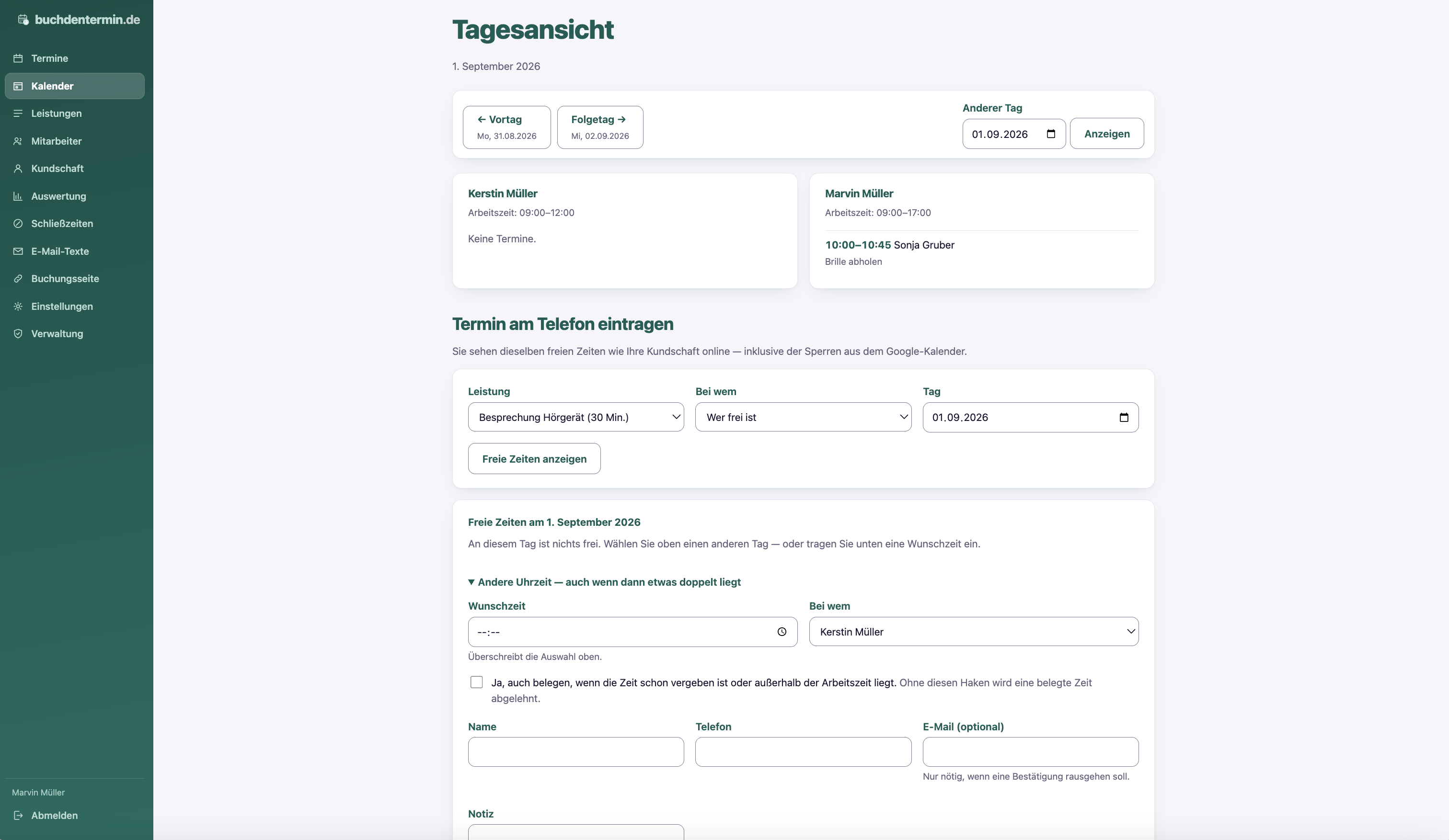1449x840 pixels.
Task: Open the Schließzeiten page
Action: pos(75,224)
